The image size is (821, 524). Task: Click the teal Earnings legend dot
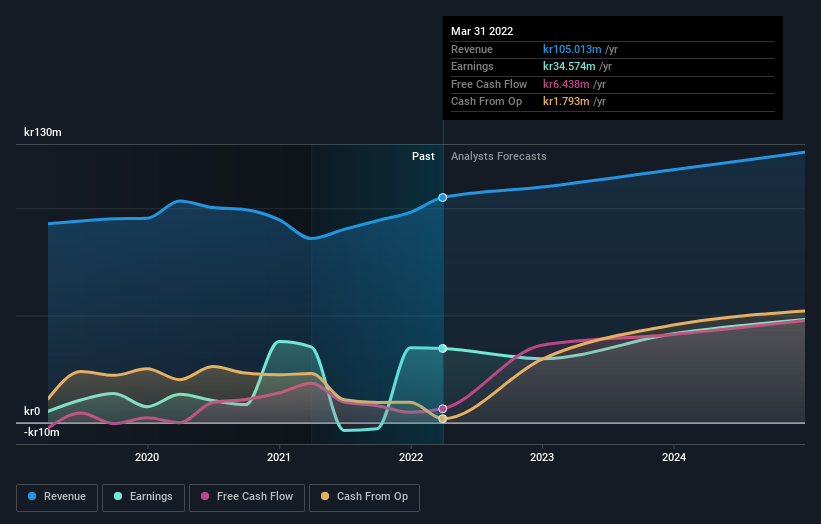tap(118, 496)
